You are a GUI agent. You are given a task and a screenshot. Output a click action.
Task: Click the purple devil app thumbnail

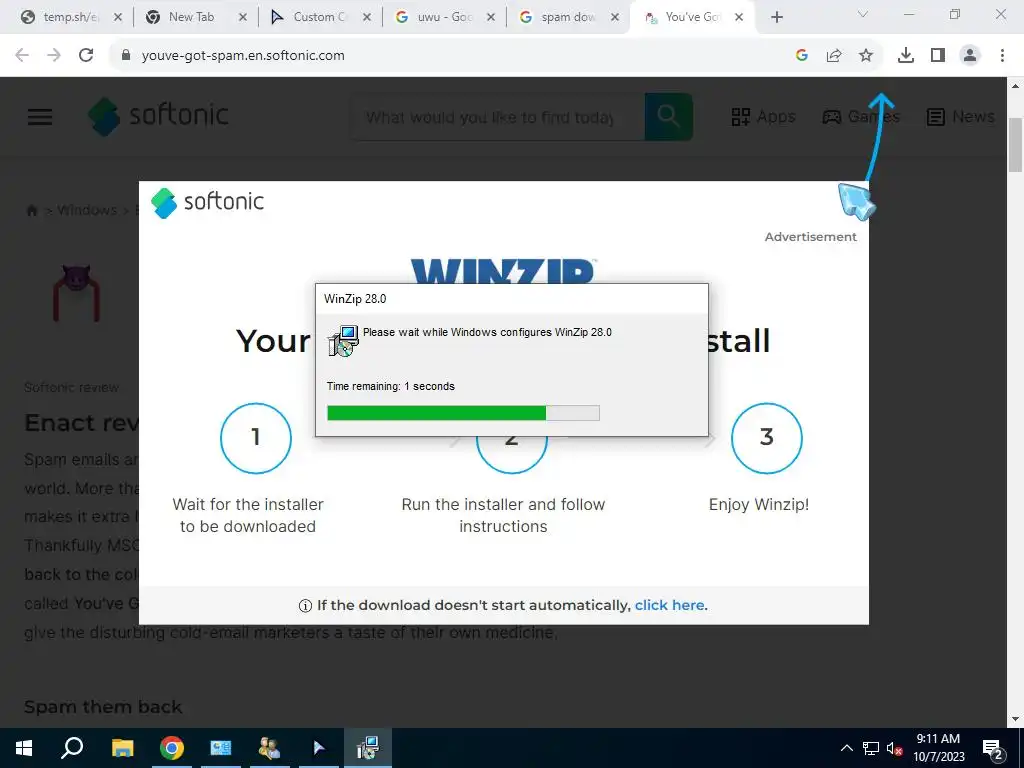pyautogui.click(x=76, y=293)
